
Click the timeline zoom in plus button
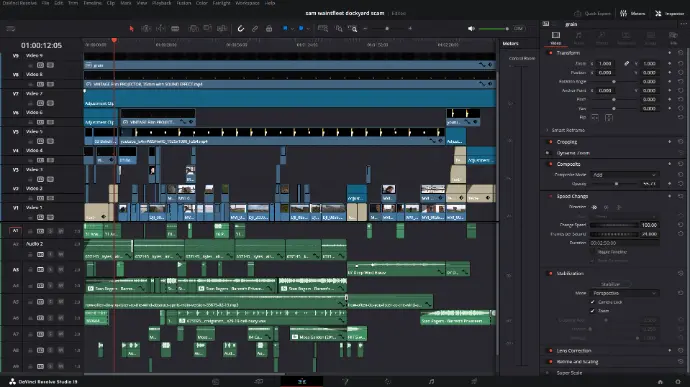point(410,29)
